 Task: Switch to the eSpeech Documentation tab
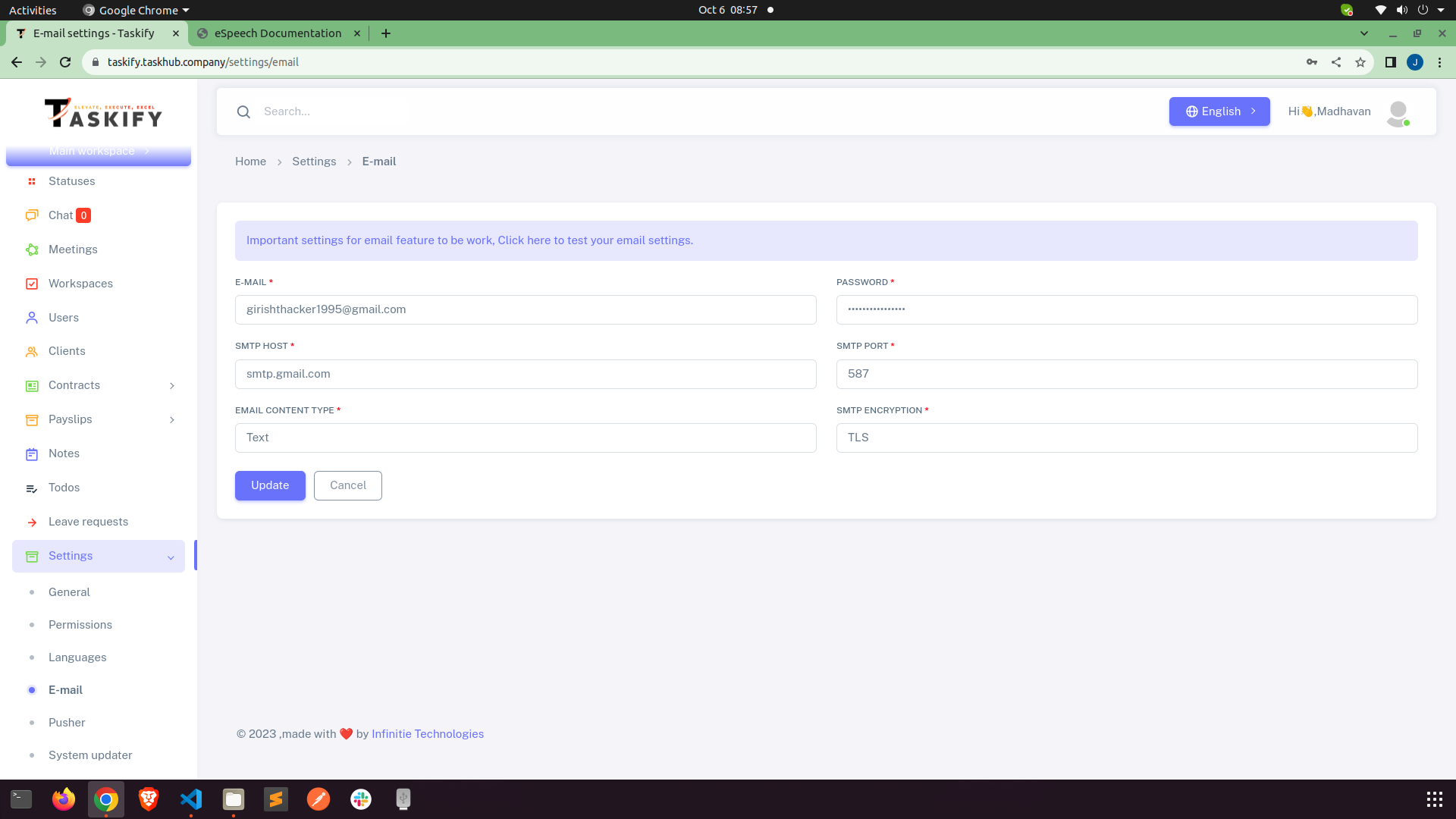(276, 33)
